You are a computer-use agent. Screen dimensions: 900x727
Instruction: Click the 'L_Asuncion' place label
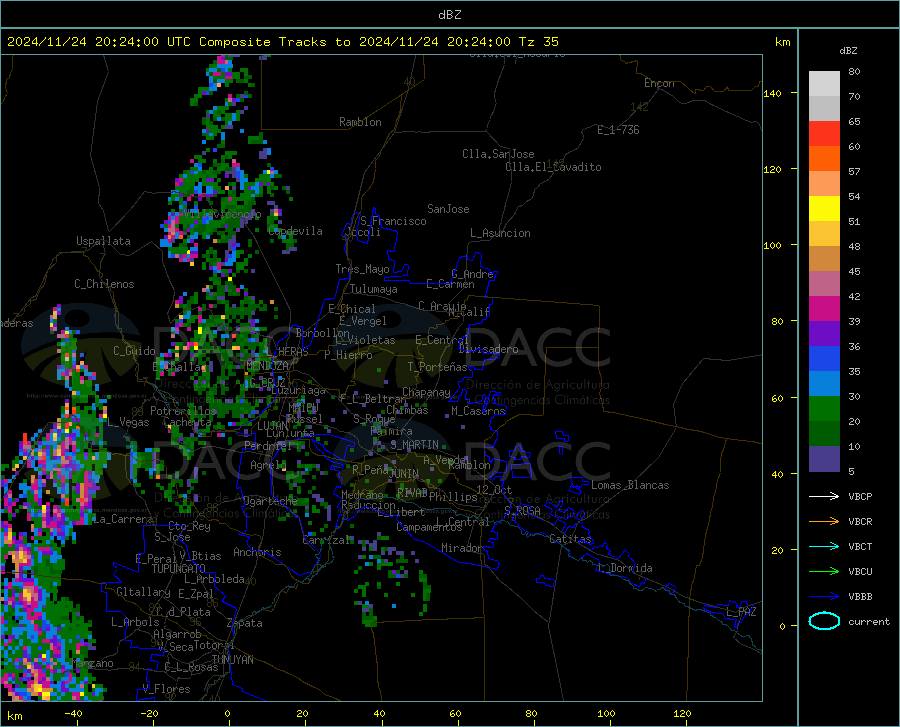coord(500,233)
